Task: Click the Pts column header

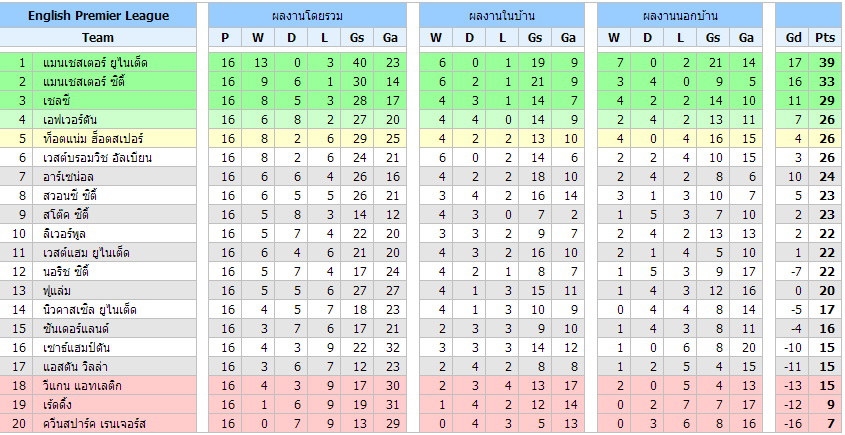Action: 825,38
